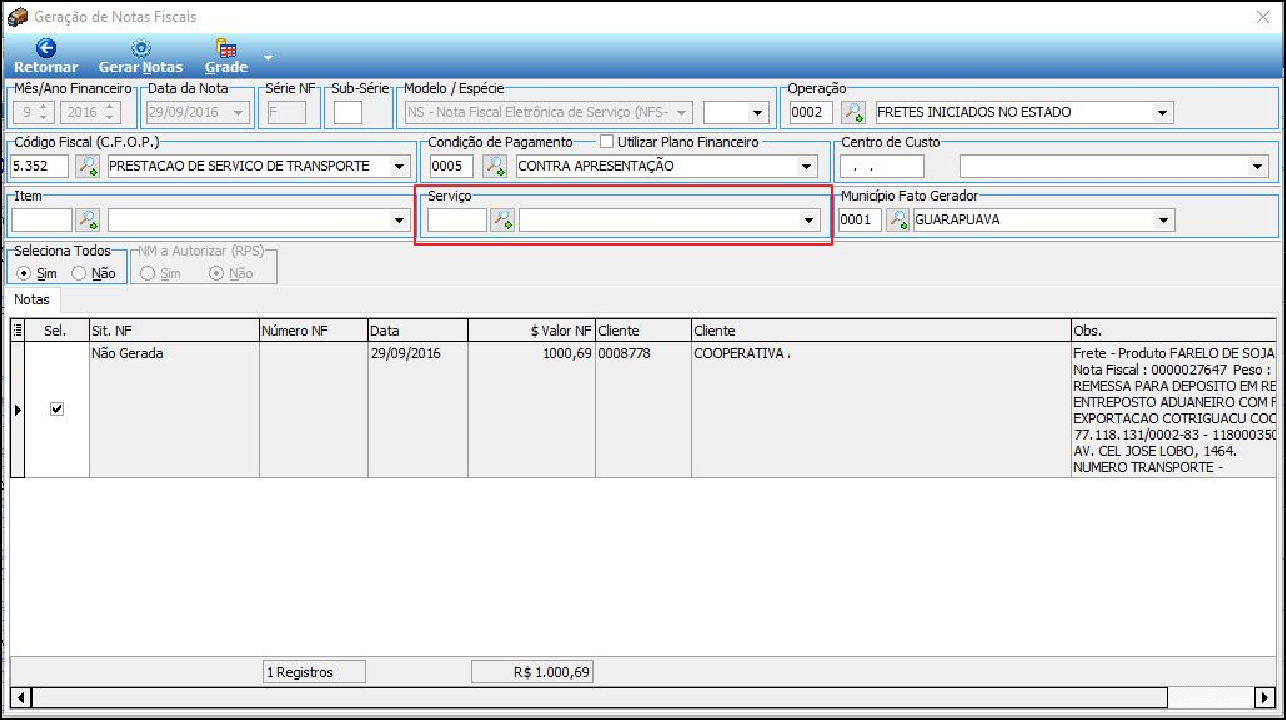Click the horizontal scrollbar thumb
This screenshot has width=1286, height=720.
(598, 696)
